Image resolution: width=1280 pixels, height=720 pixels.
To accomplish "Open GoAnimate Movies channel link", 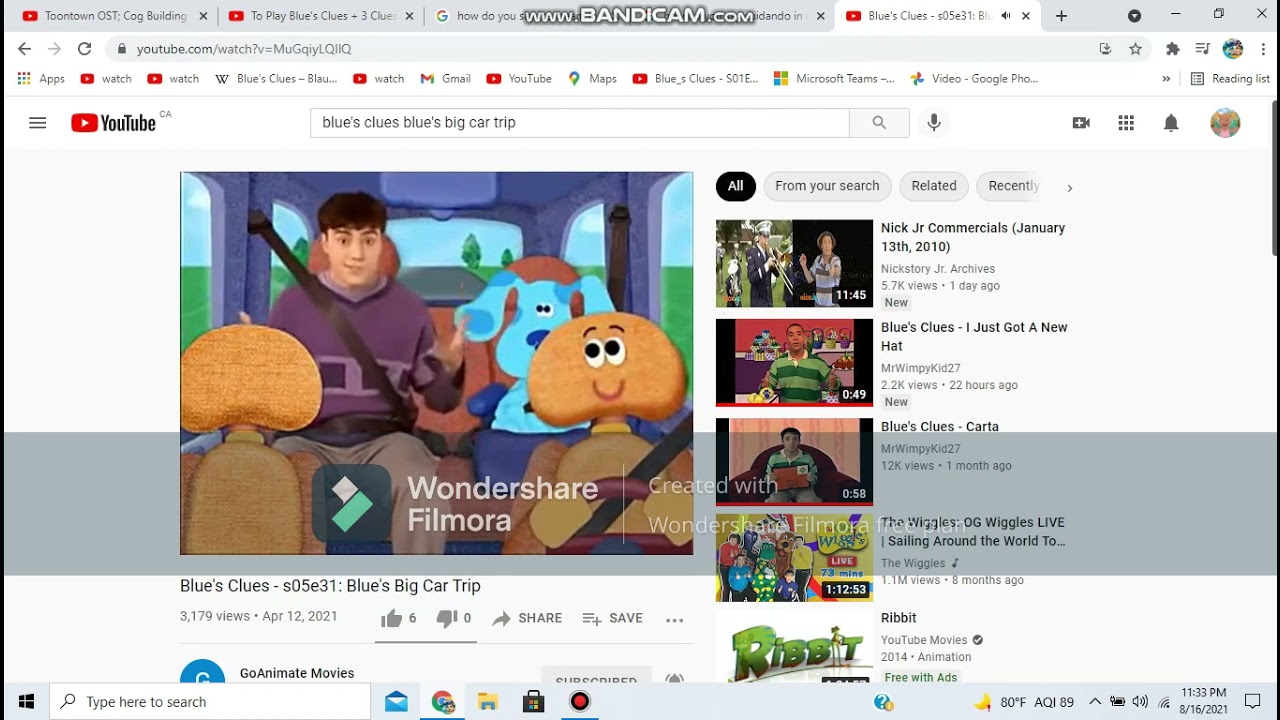I will coord(297,673).
